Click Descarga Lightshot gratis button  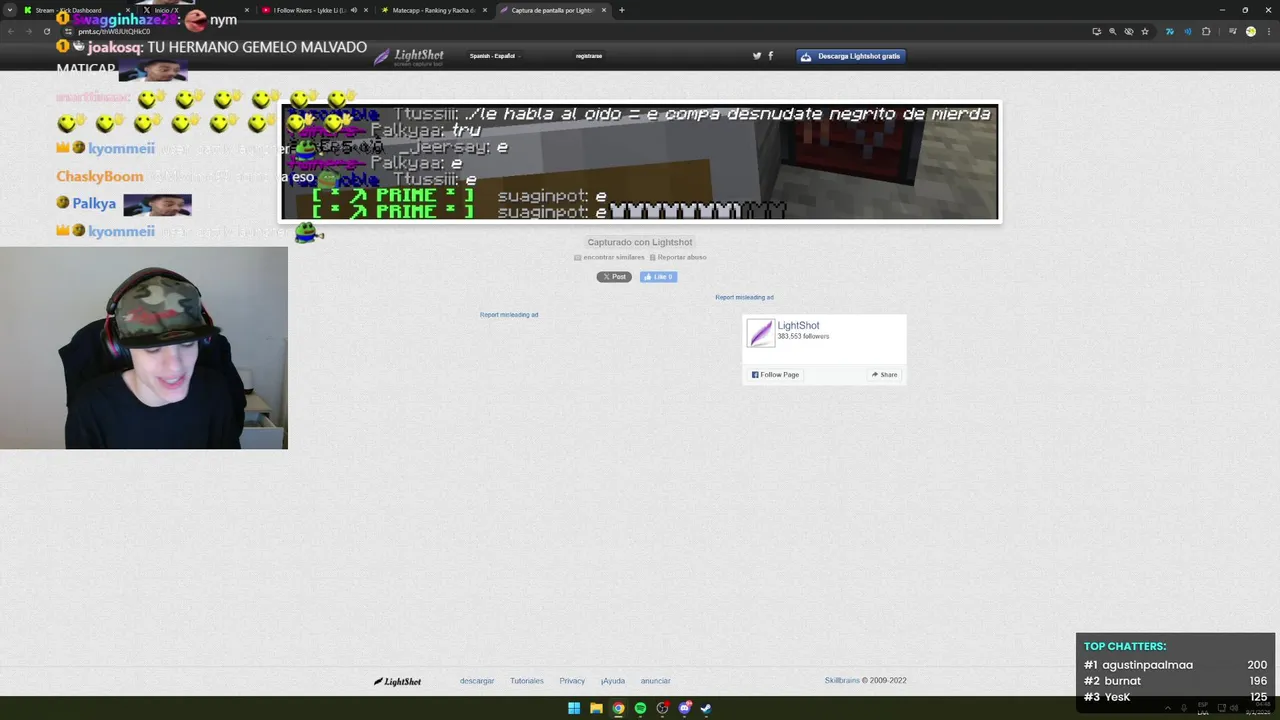pyautogui.click(x=851, y=56)
